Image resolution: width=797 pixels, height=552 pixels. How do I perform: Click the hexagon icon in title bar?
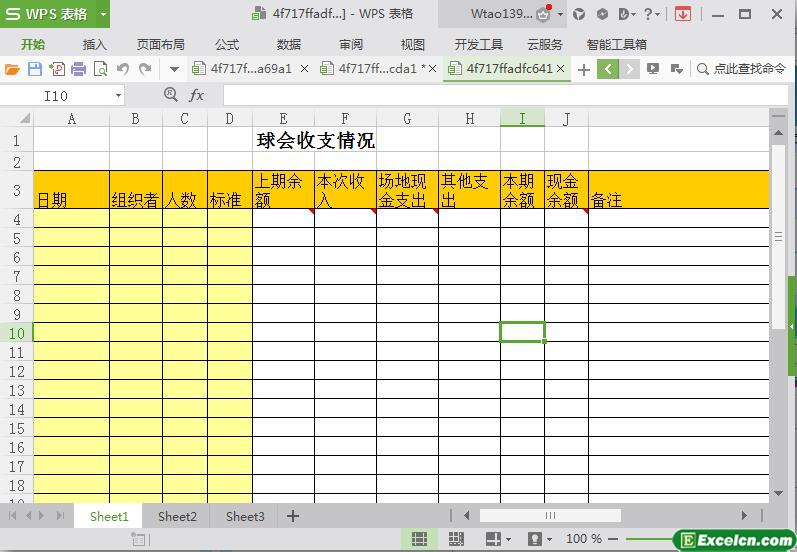[602, 14]
